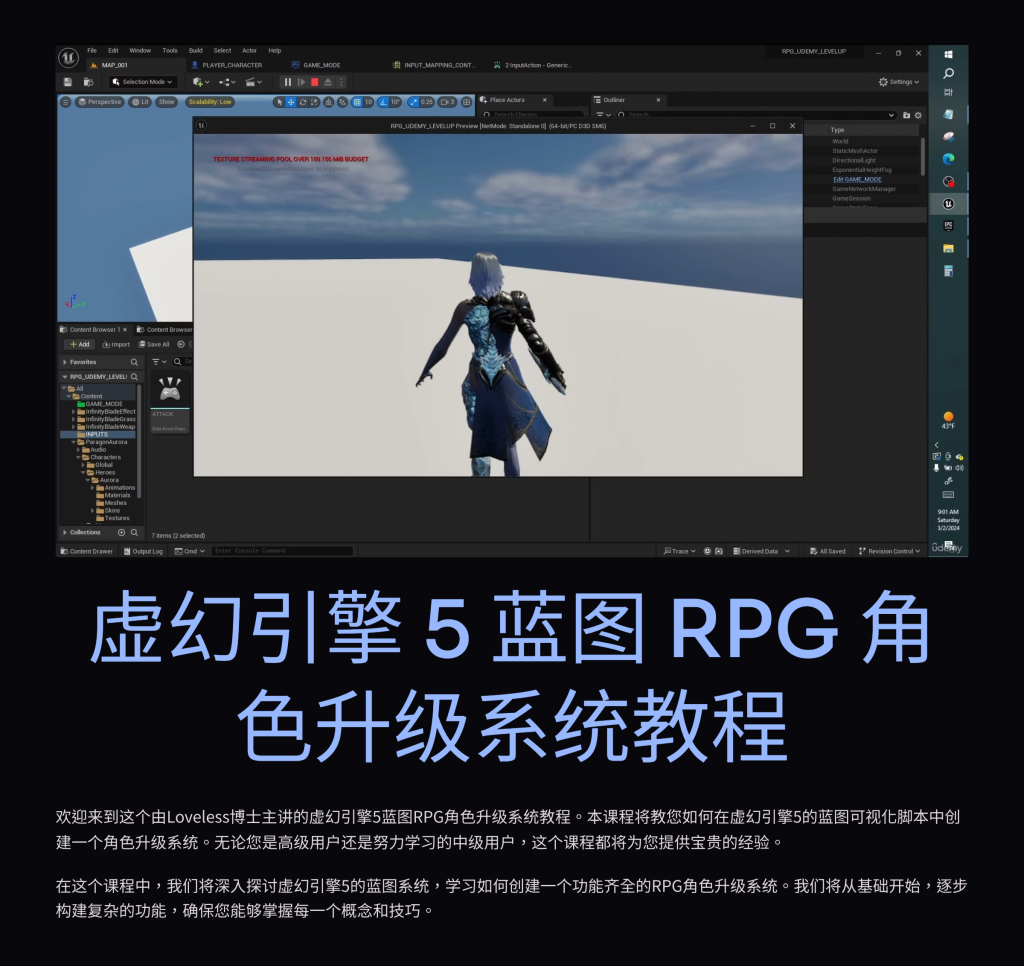The height and width of the screenshot is (966, 1024).
Task: Toggle grid snapping in the viewport
Action: pyautogui.click(x=357, y=102)
